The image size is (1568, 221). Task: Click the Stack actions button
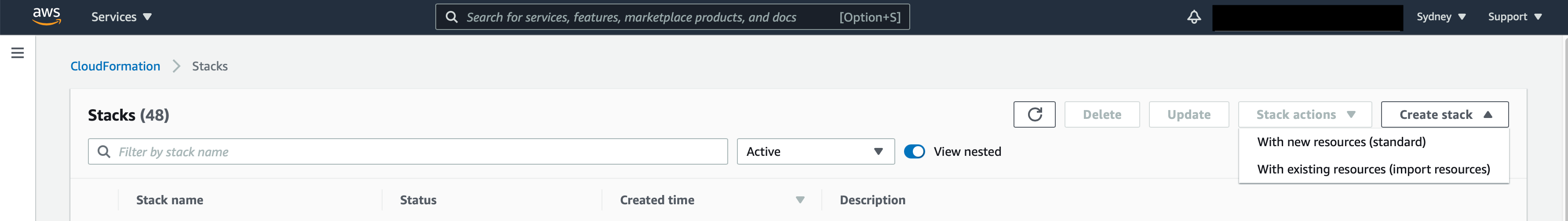click(1305, 114)
